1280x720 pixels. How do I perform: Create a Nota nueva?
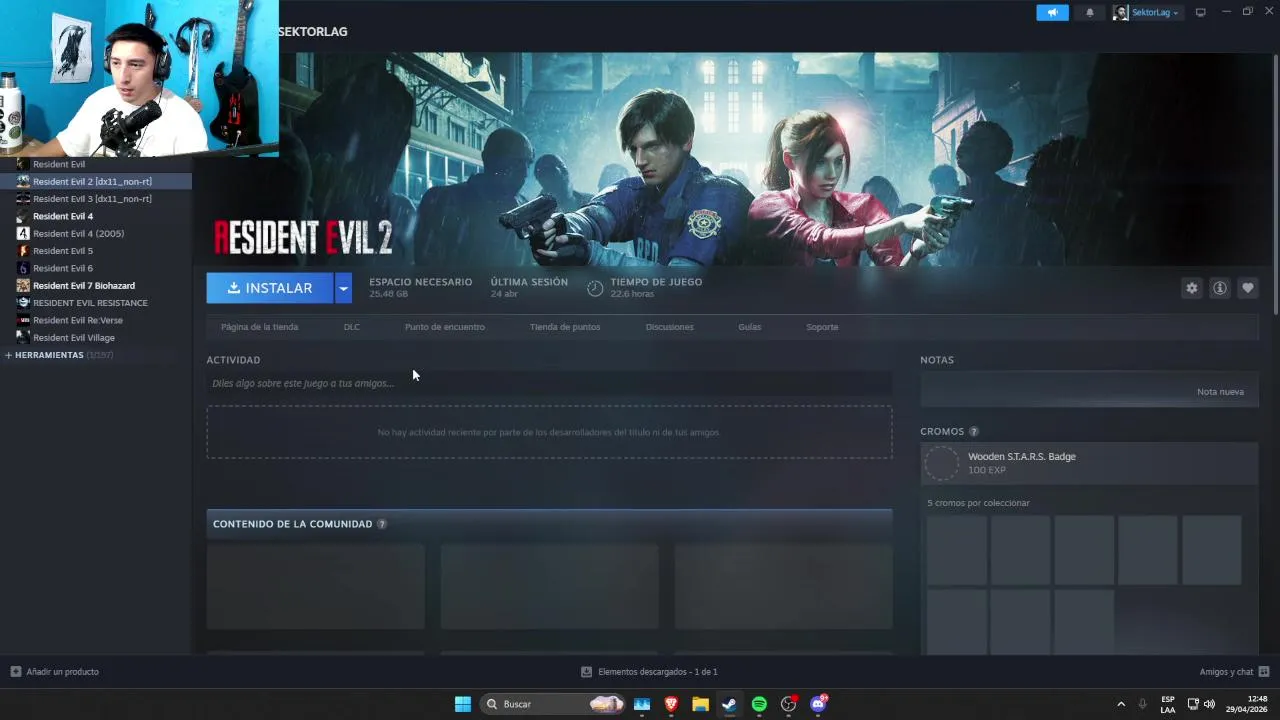(x=1220, y=392)
